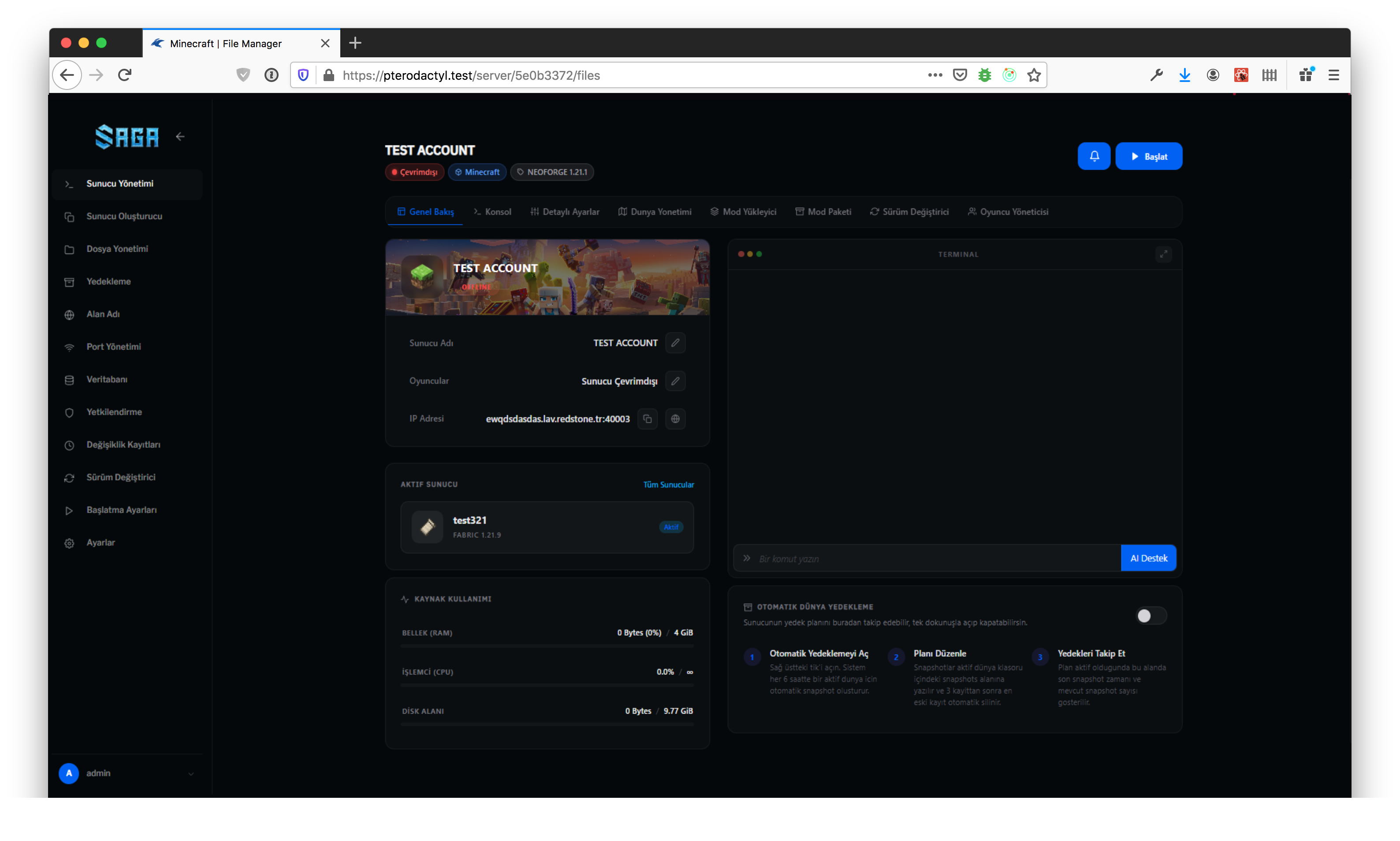Screen dimensions: 1400x841
Task: Click the notification bell button
Action: pyautogui.click(x=1094, y=156)
